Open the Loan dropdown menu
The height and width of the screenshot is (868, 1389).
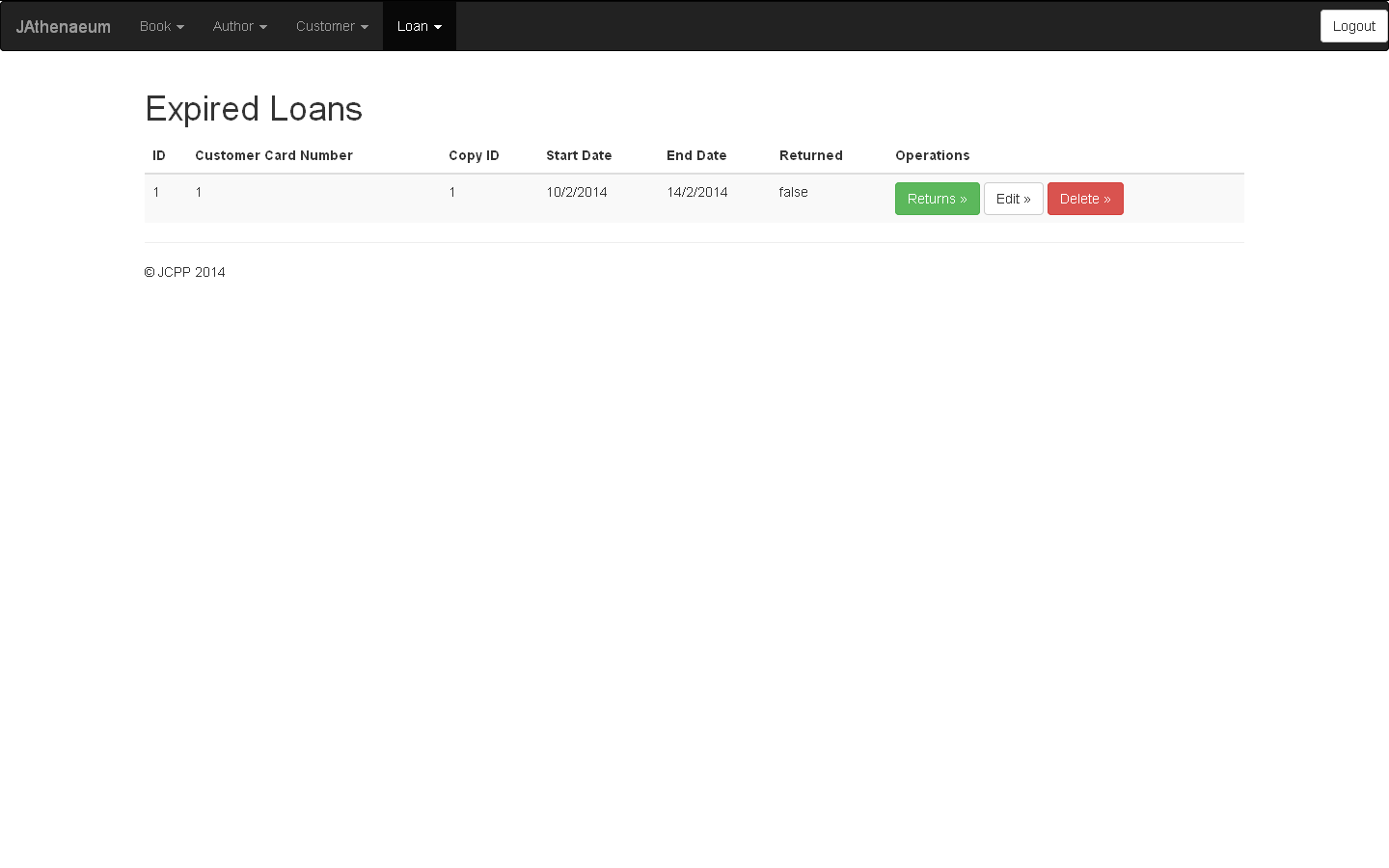click(420, 26)
